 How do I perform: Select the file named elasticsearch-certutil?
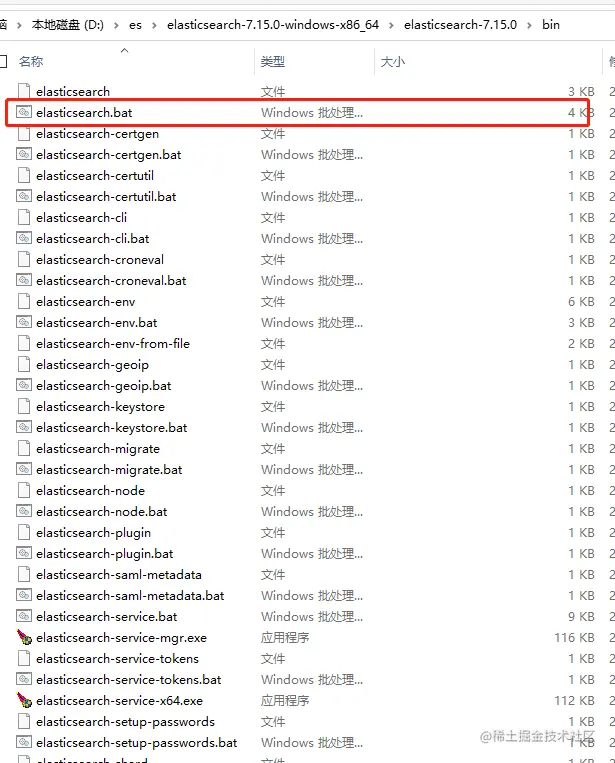[95, 176]
